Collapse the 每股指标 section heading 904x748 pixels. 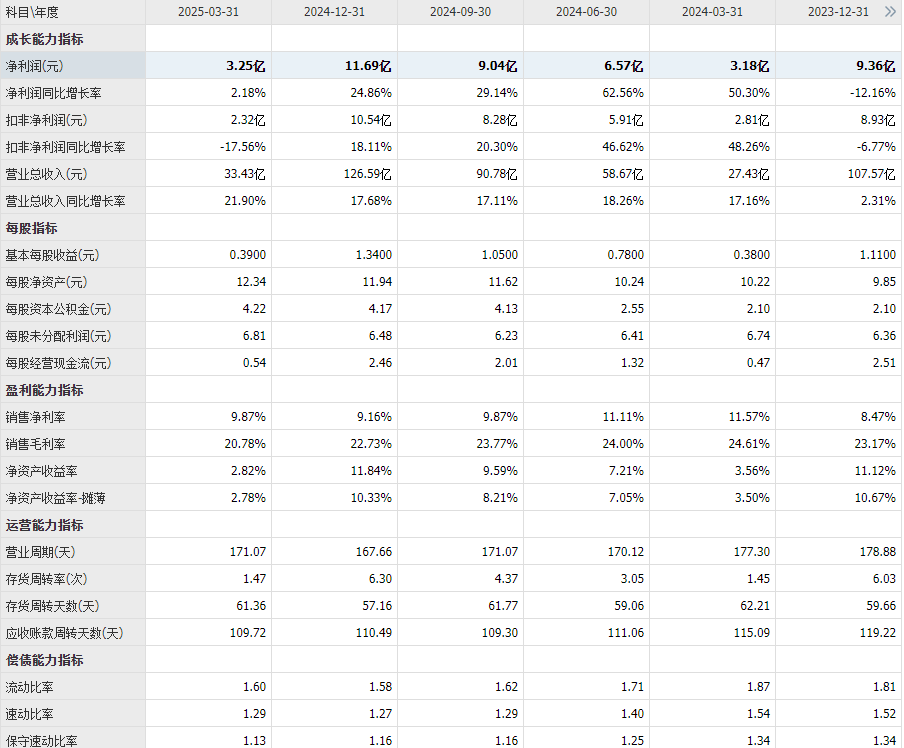click(31, 228)
